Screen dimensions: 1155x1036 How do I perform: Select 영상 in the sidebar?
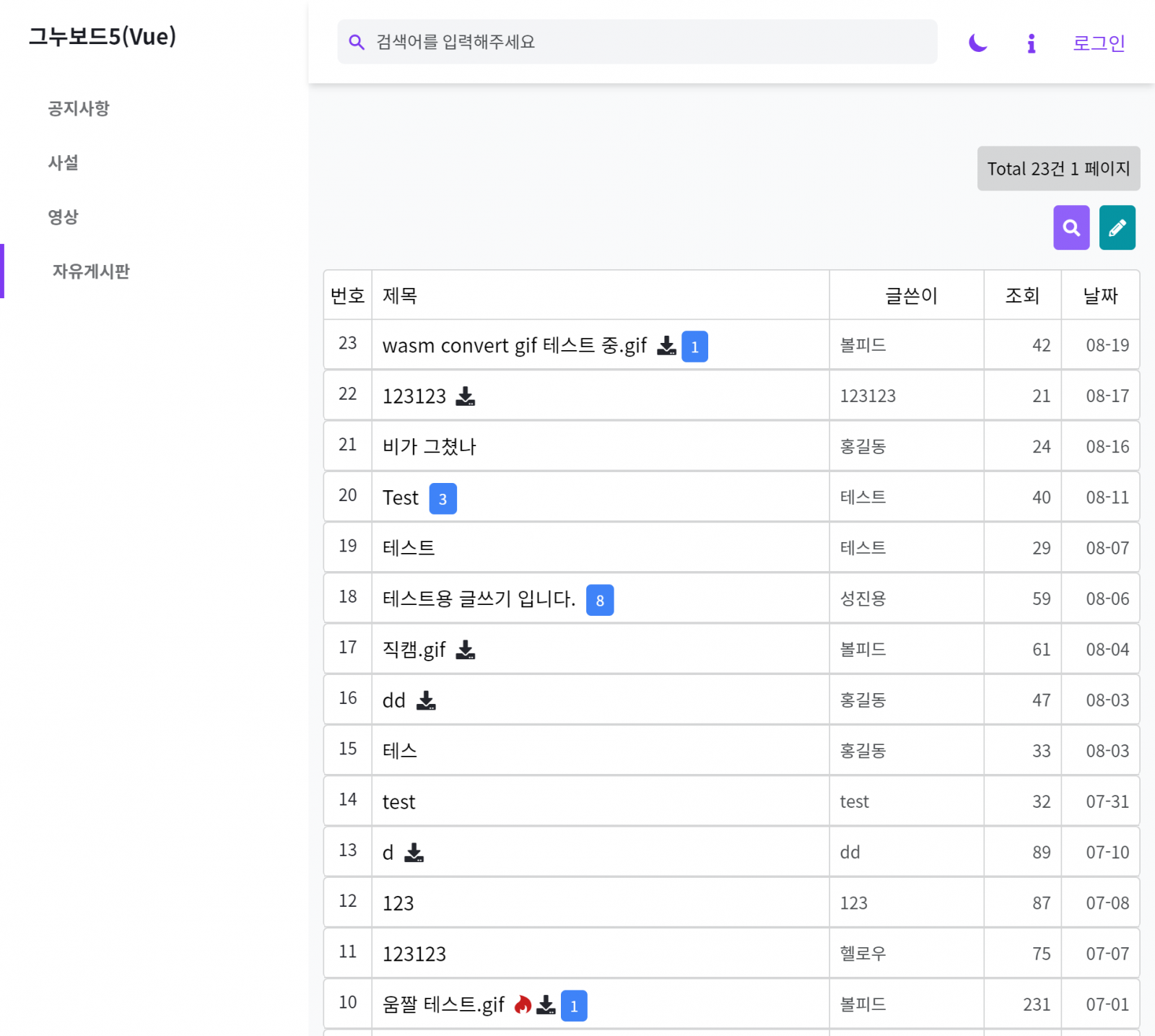[64, 217]
